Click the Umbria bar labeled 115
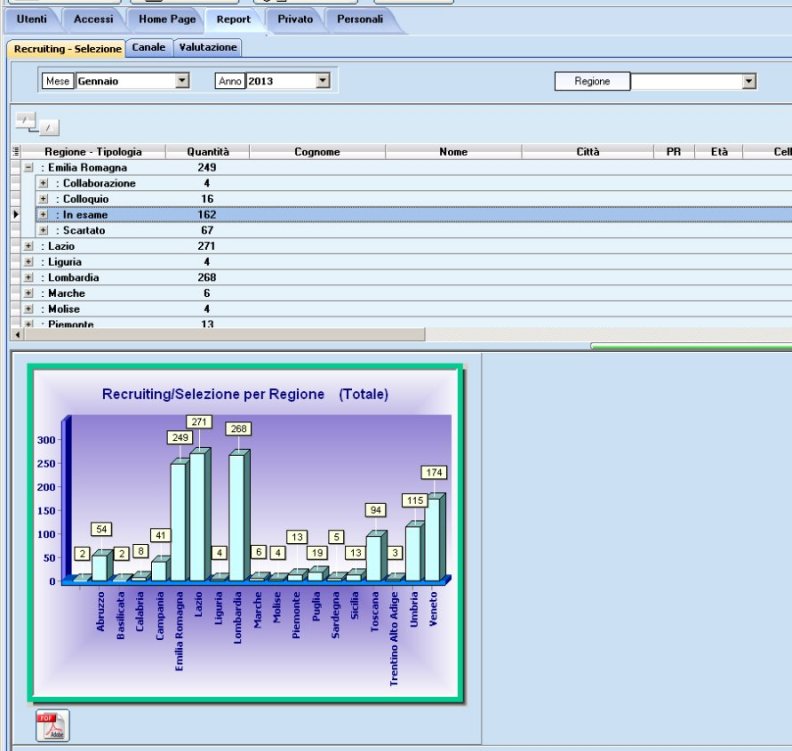 coord(414,553)
